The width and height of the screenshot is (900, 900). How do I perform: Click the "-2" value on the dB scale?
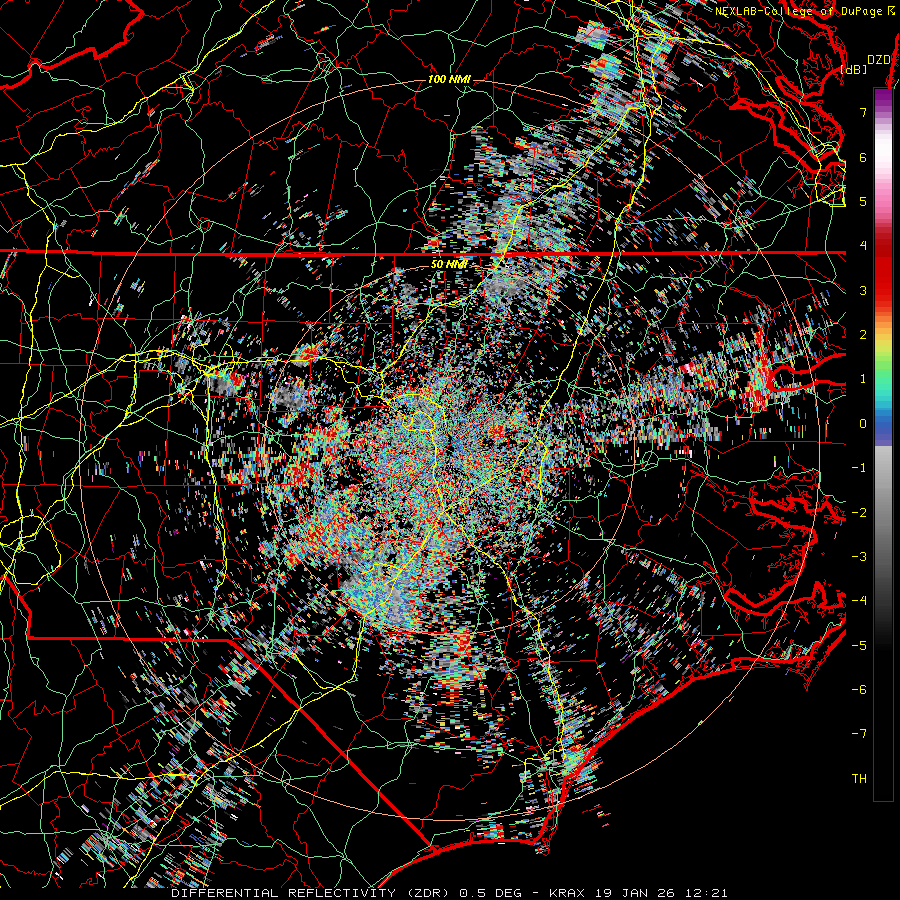tap(859, 513)
